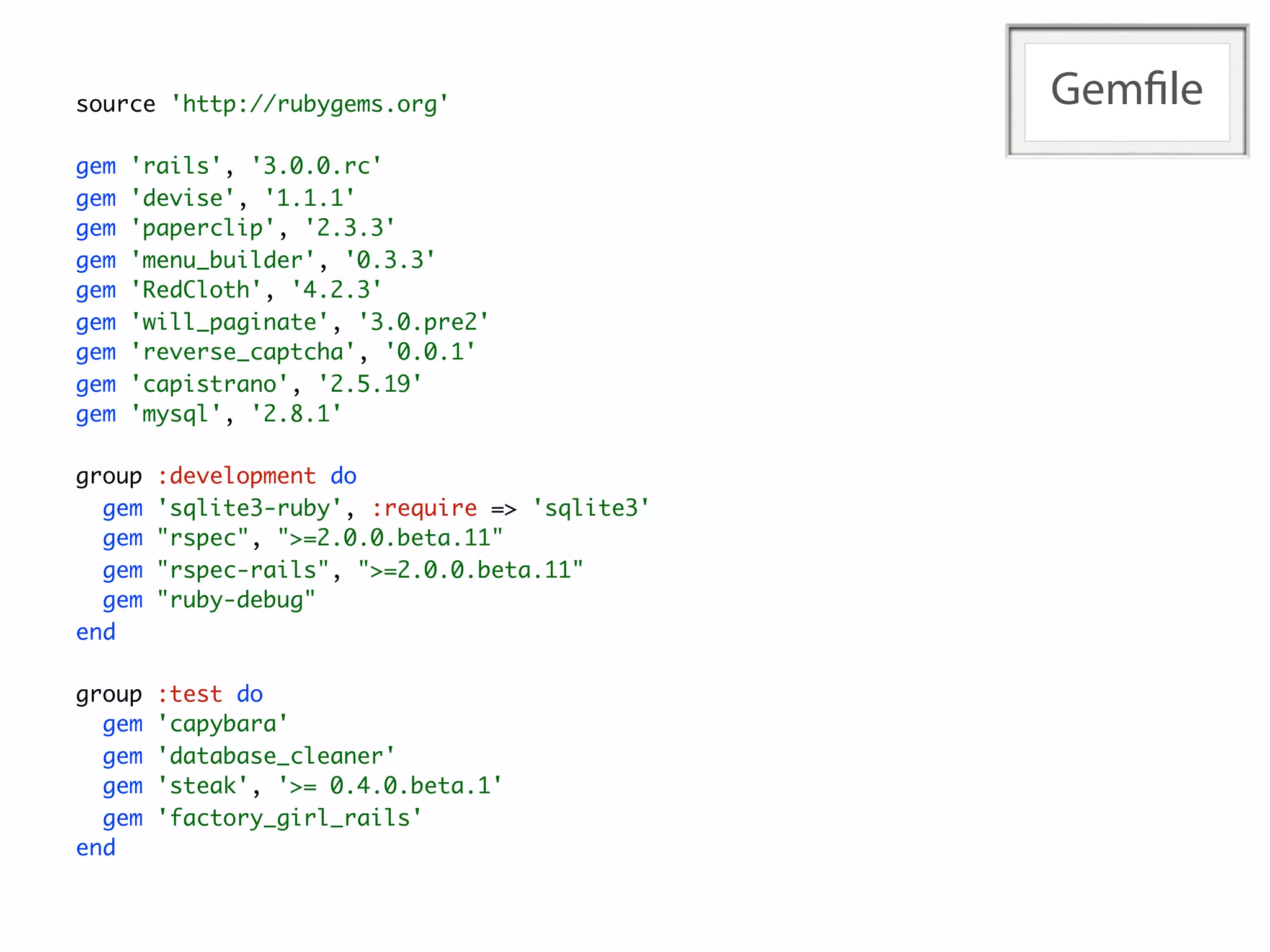This screenshot has height=952, width=1270.
Task: Select the gem 'capistrano', '2.5.19' line
Action: (249, 384)
